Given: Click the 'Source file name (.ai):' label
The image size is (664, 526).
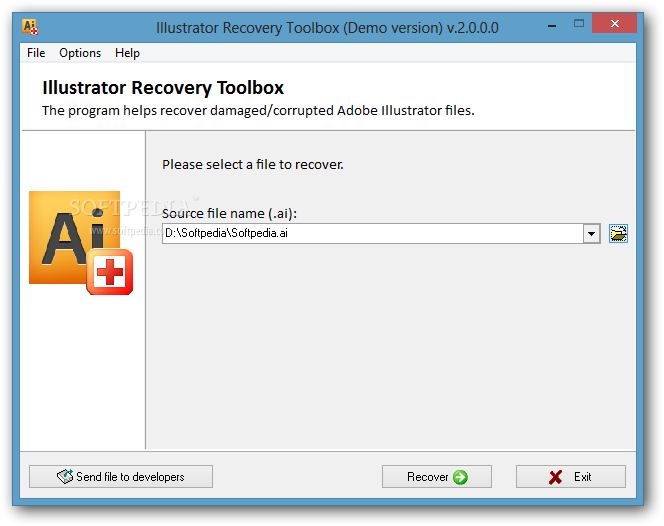Looking at the screenshot, I should click(x=230, y=213).
